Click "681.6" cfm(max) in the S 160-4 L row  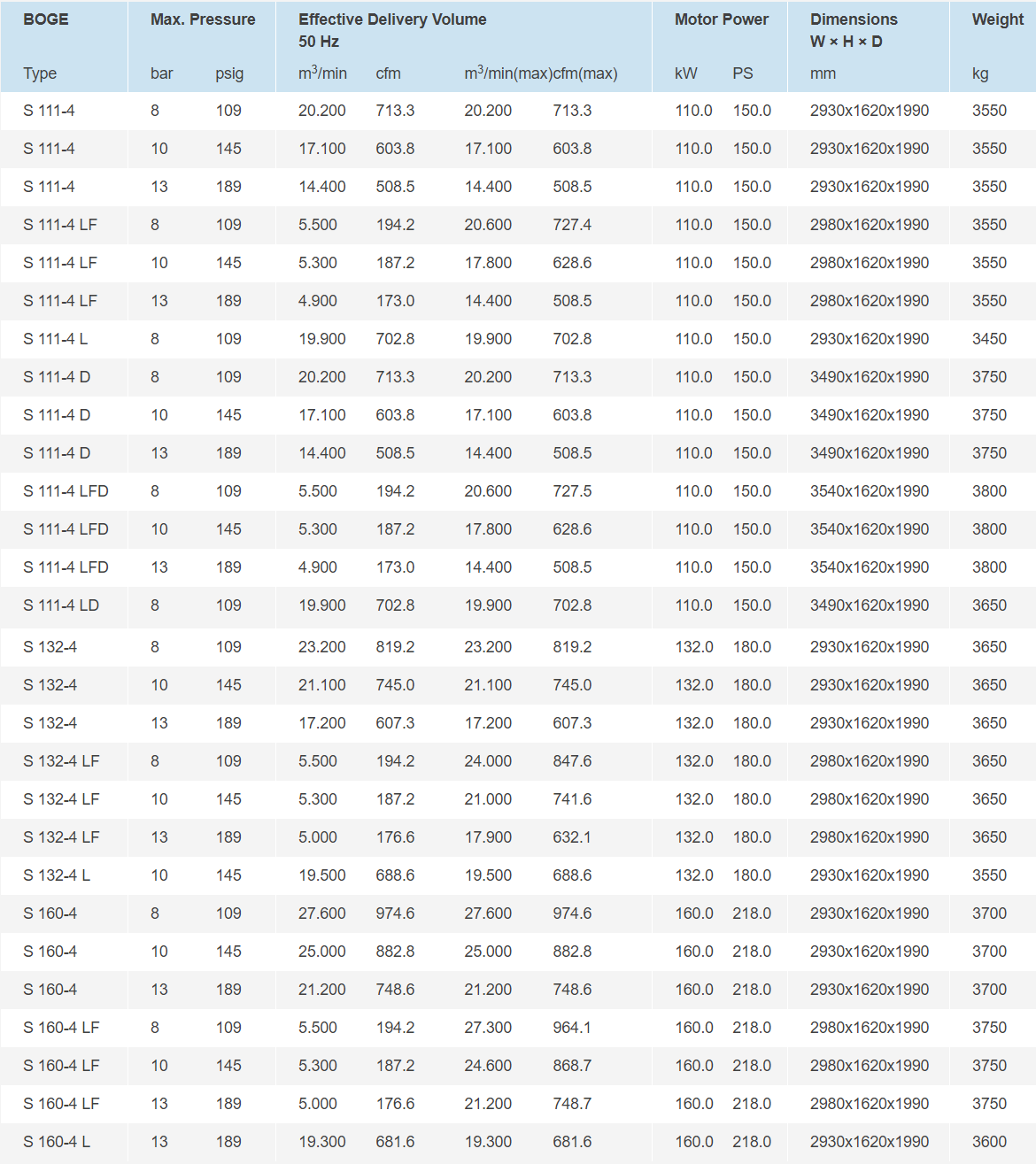(572, 1142)
